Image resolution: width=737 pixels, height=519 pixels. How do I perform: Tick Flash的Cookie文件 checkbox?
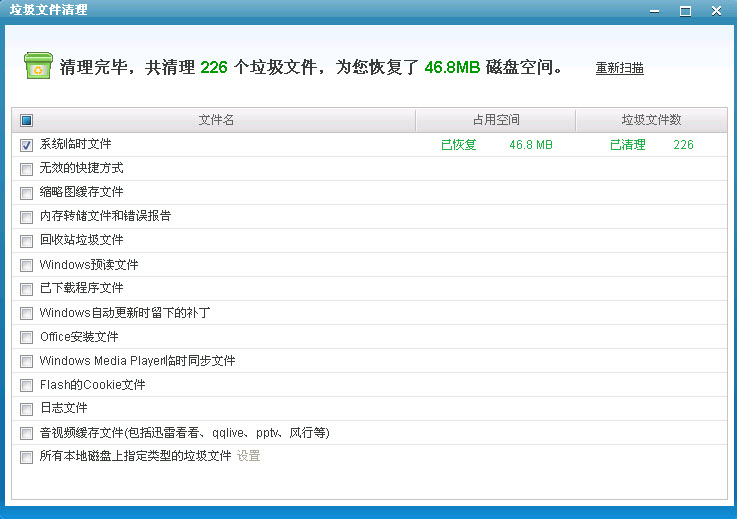pyautogui.click(x=26, y=385)
